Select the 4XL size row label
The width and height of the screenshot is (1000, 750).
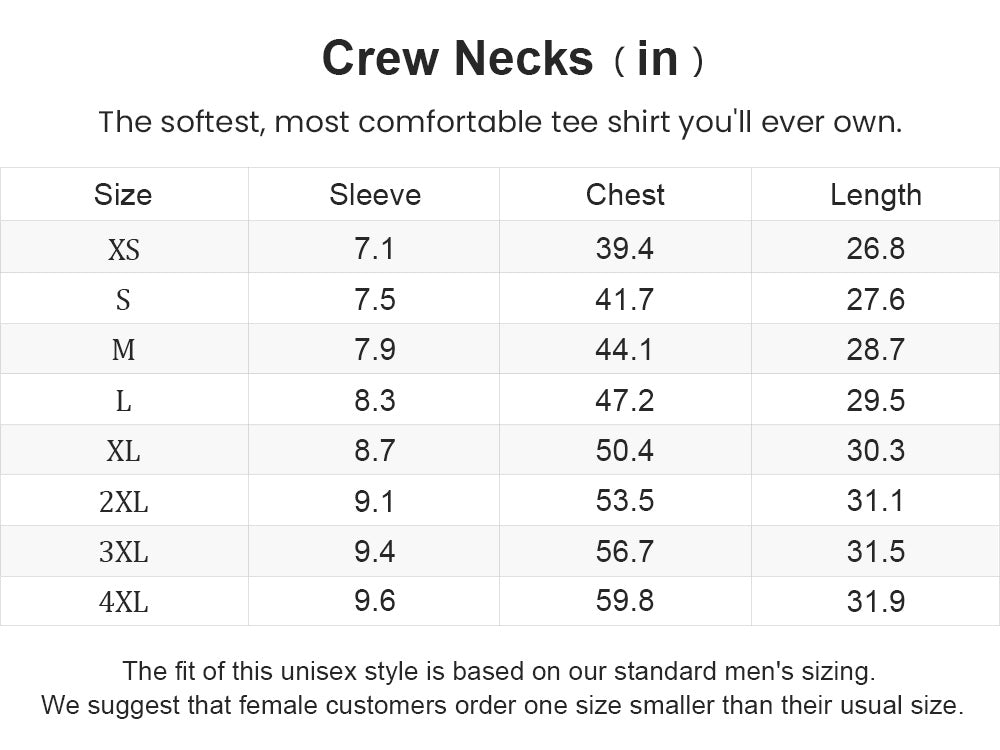point(124,602)
